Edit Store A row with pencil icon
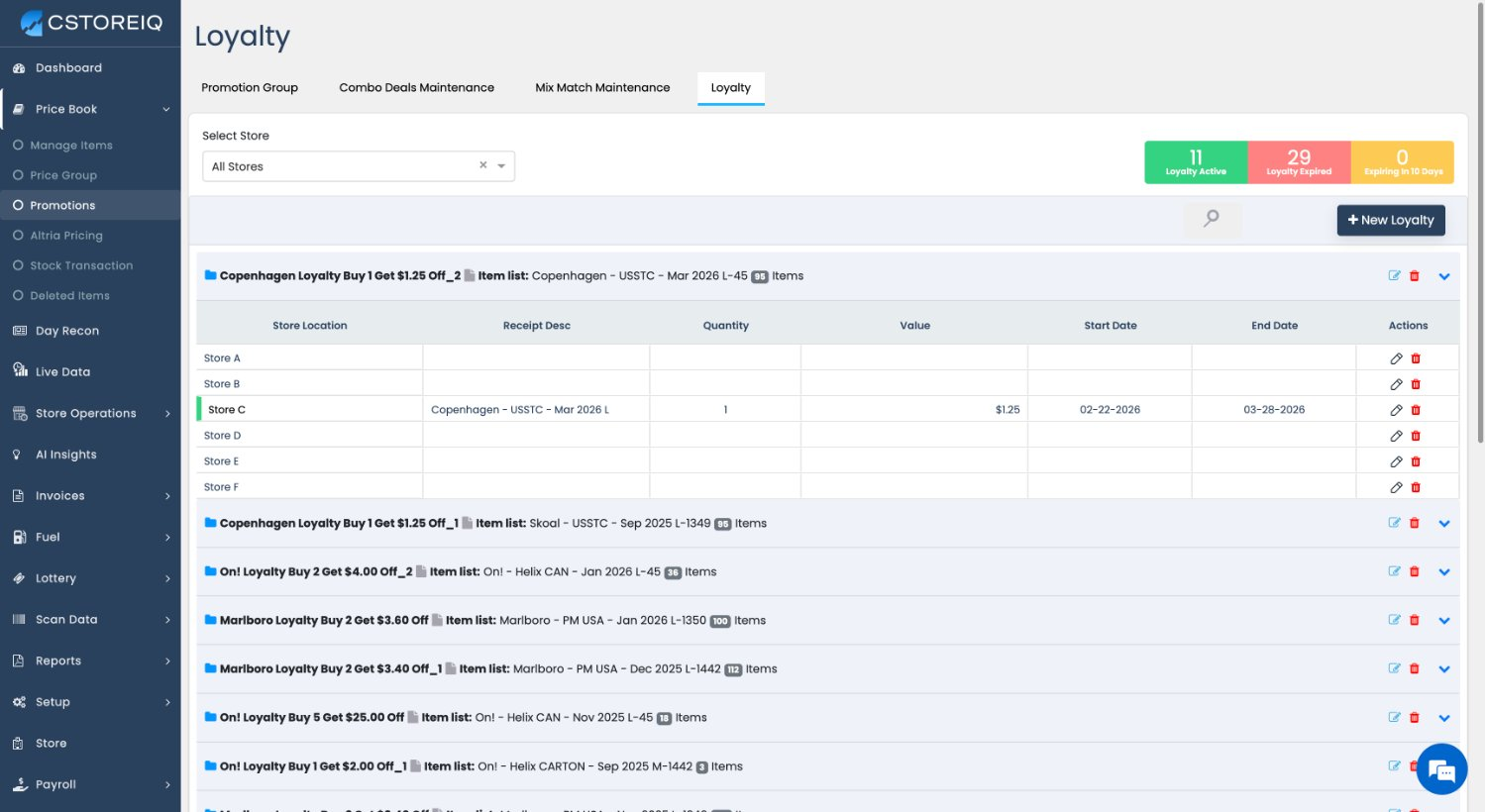 1396,358
